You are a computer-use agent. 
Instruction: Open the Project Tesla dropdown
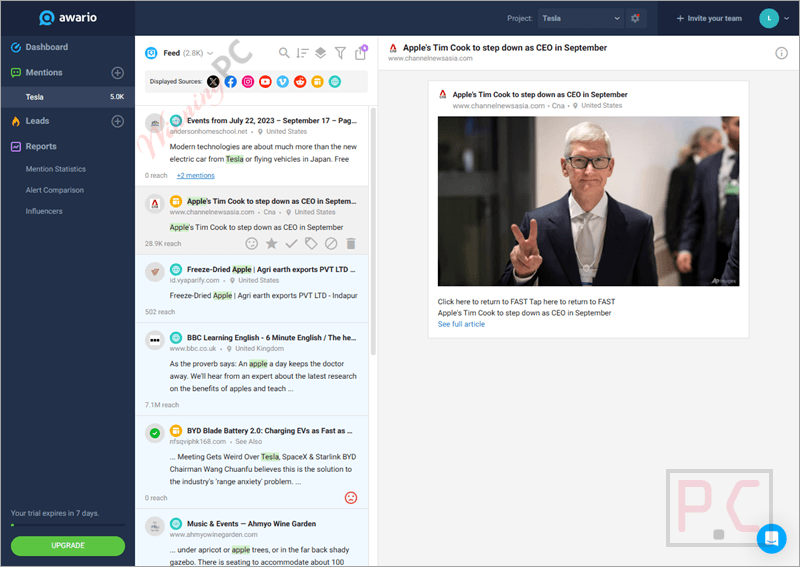(581, 18)
